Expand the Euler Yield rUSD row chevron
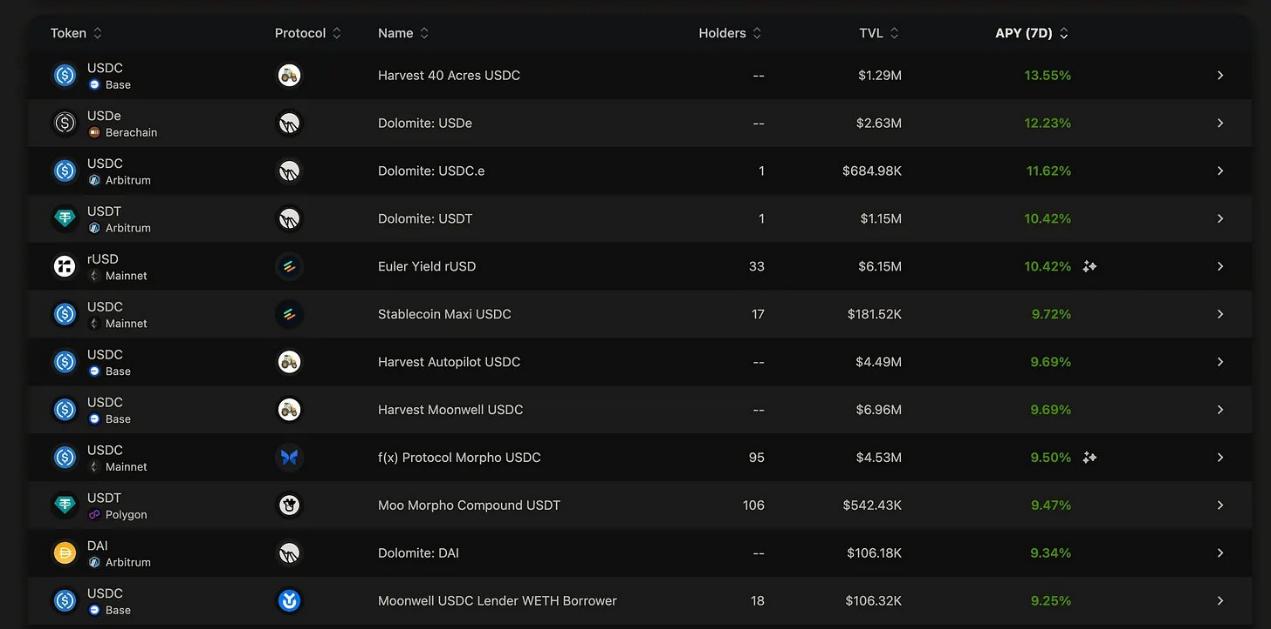This screenshot has width=1271, height=629. click(1220, 265)
